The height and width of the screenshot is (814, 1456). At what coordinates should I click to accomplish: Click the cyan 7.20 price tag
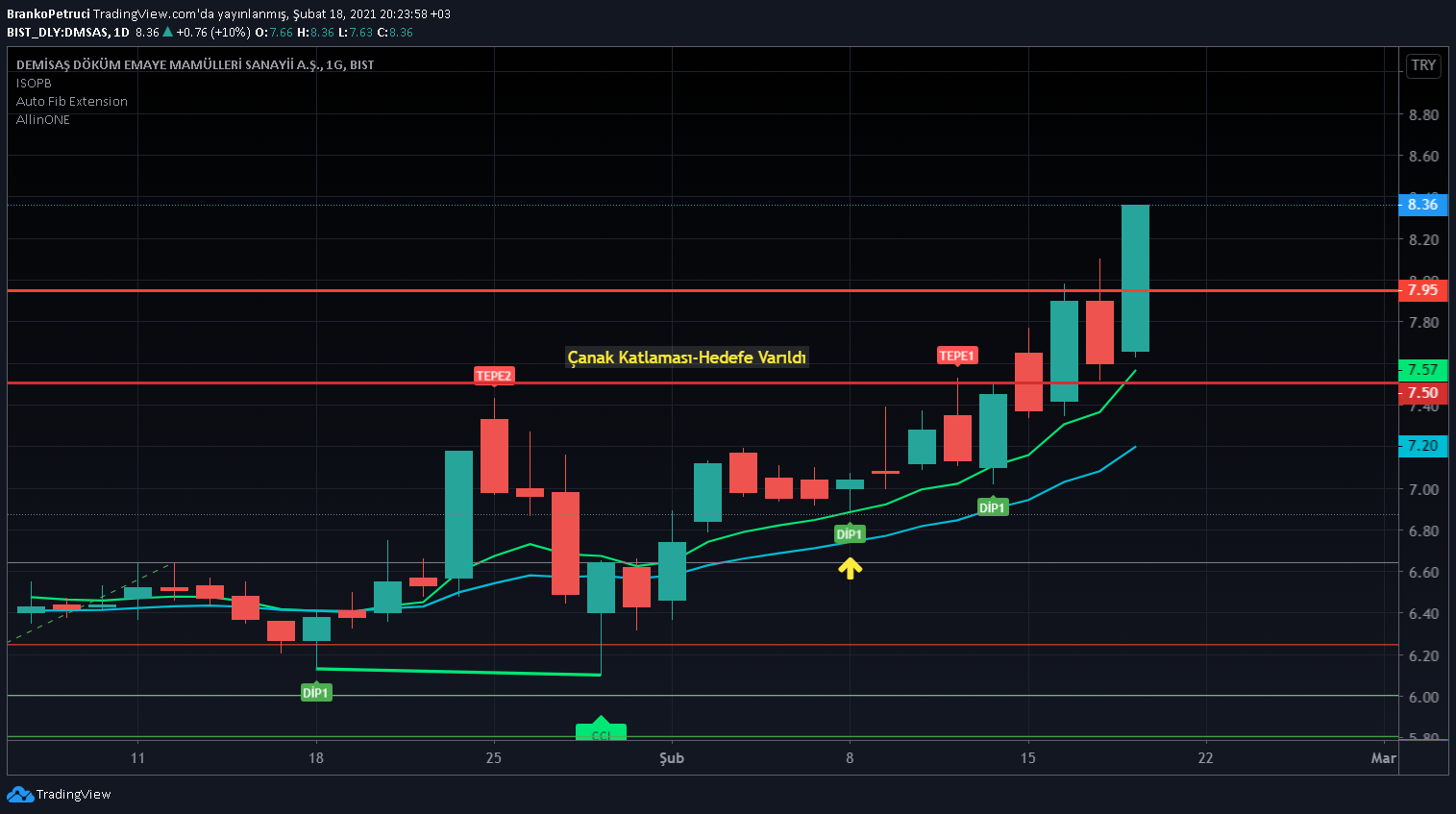[1422, 446]
